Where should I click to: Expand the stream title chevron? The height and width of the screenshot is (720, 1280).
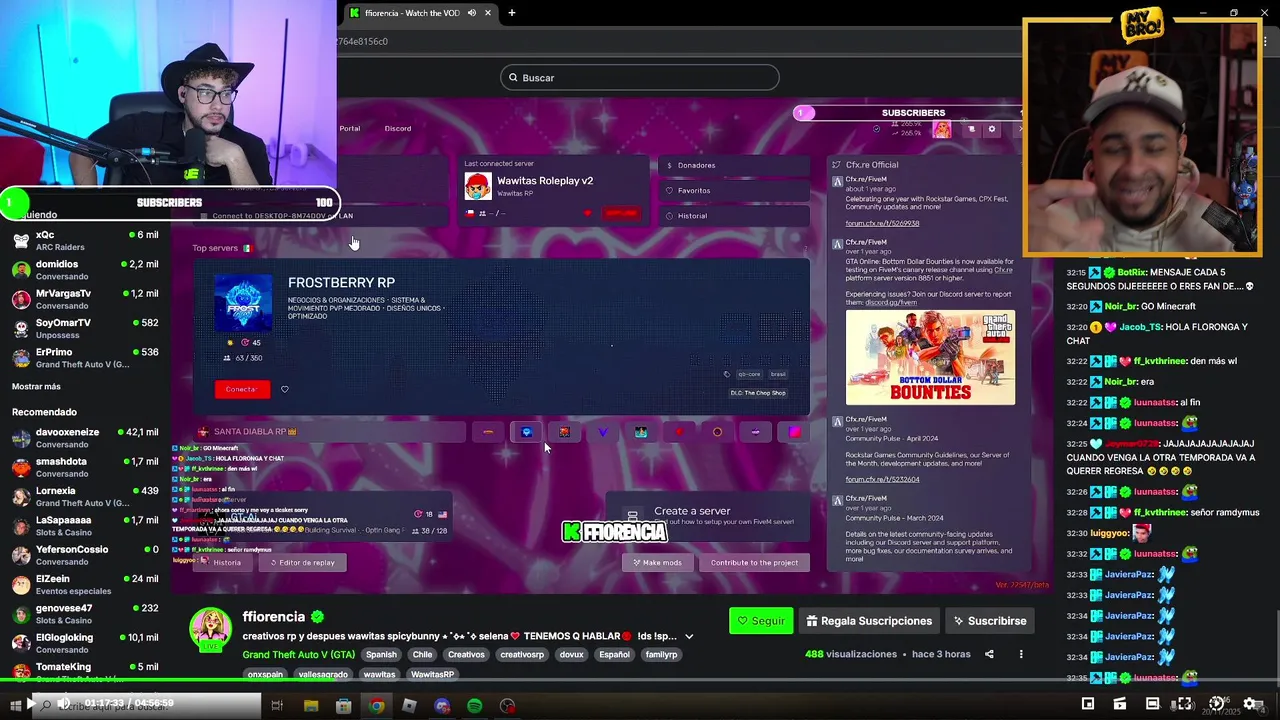tap(688, 636)
